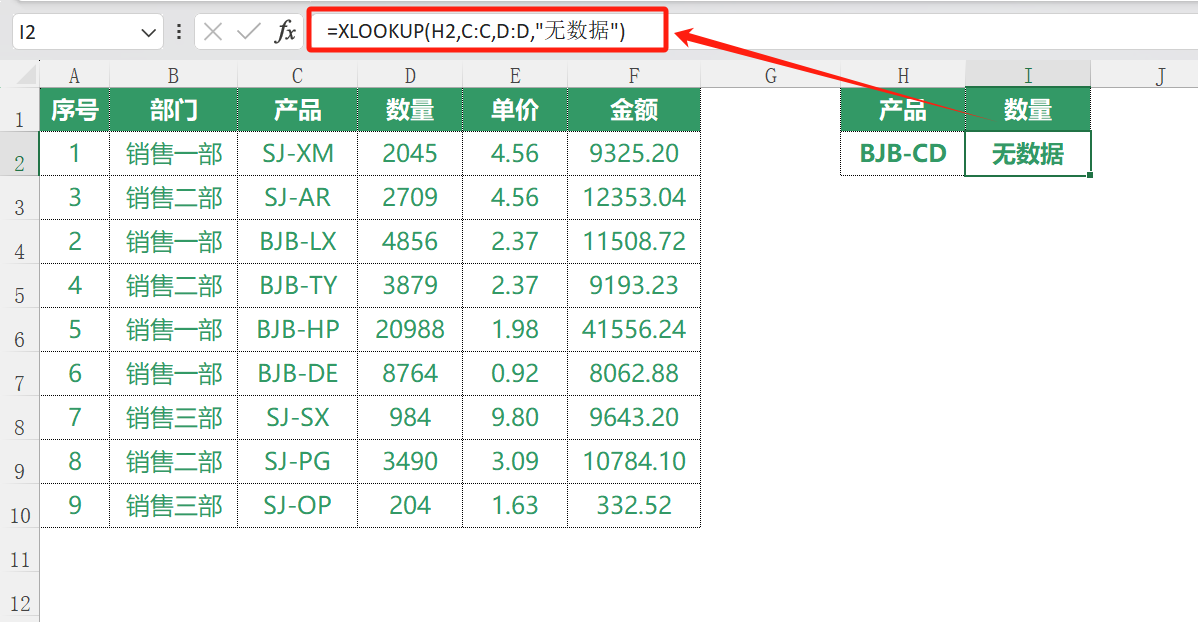Click the unit price cell 9.80
1198x622 pixels.
tap(515, 417)
